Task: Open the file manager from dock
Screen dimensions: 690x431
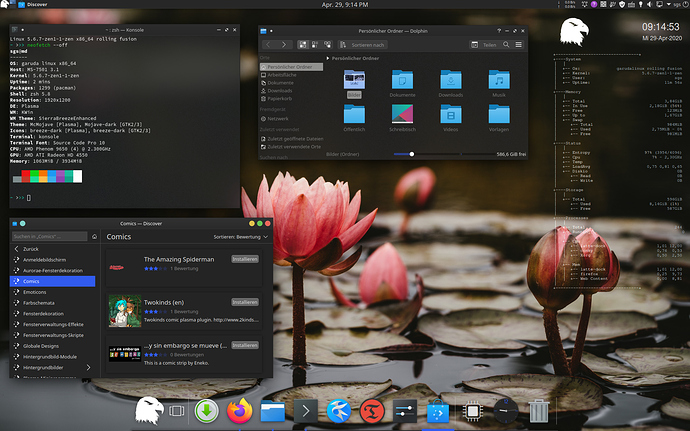Action: coord(272,411)
